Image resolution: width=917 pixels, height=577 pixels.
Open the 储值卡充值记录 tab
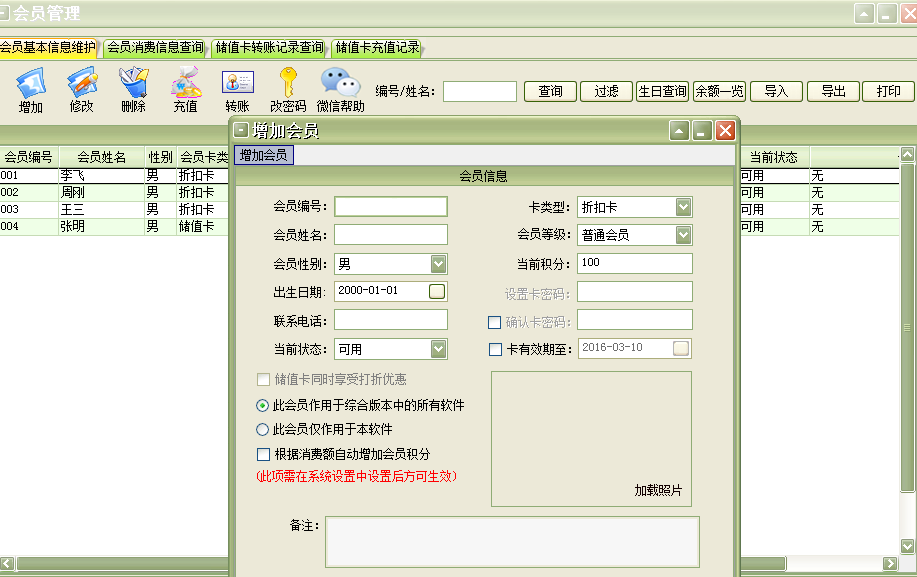click(377, 47)
